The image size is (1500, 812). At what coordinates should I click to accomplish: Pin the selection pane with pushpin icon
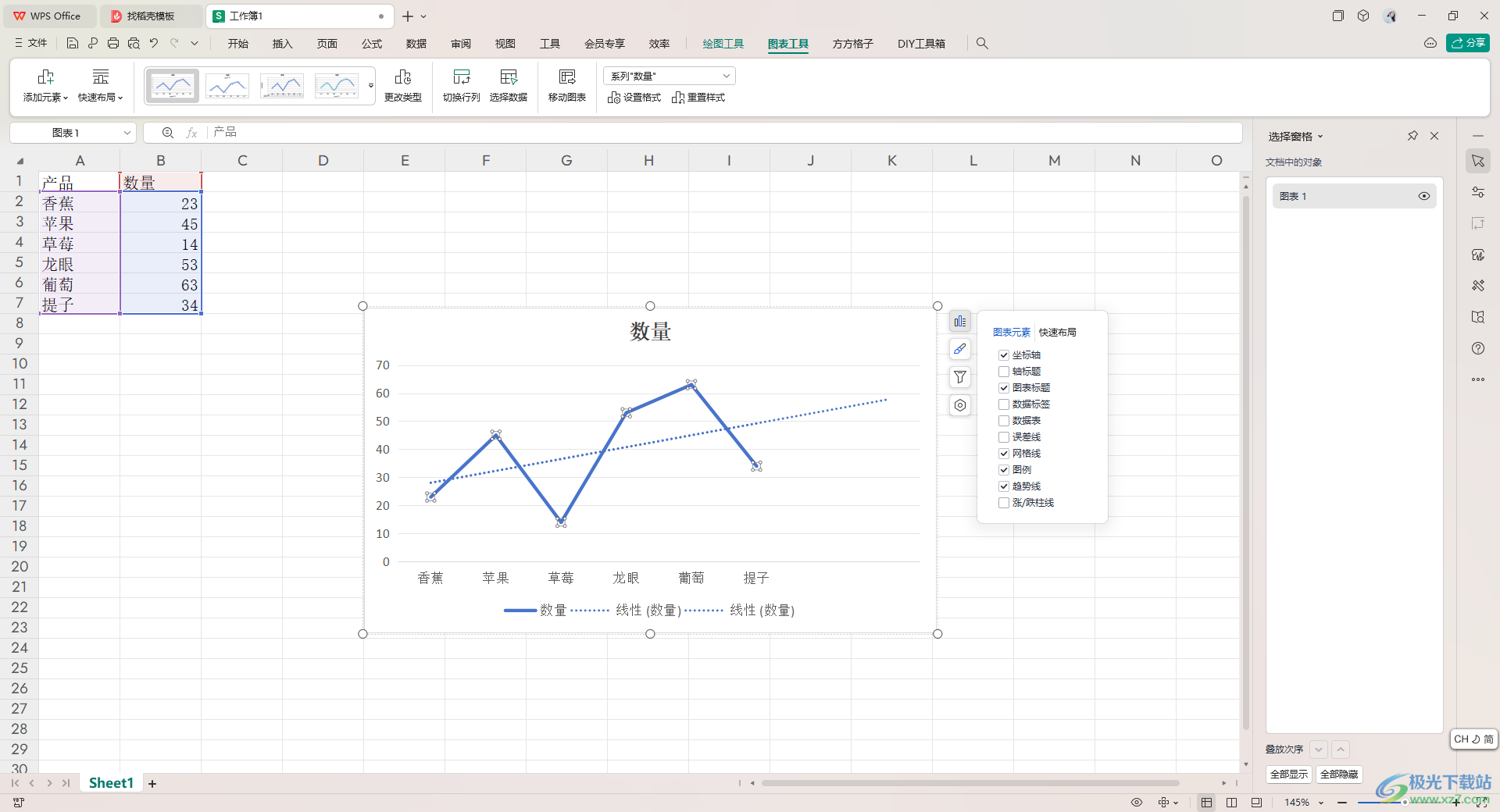pyautogui.click(x=1412, y=136)
